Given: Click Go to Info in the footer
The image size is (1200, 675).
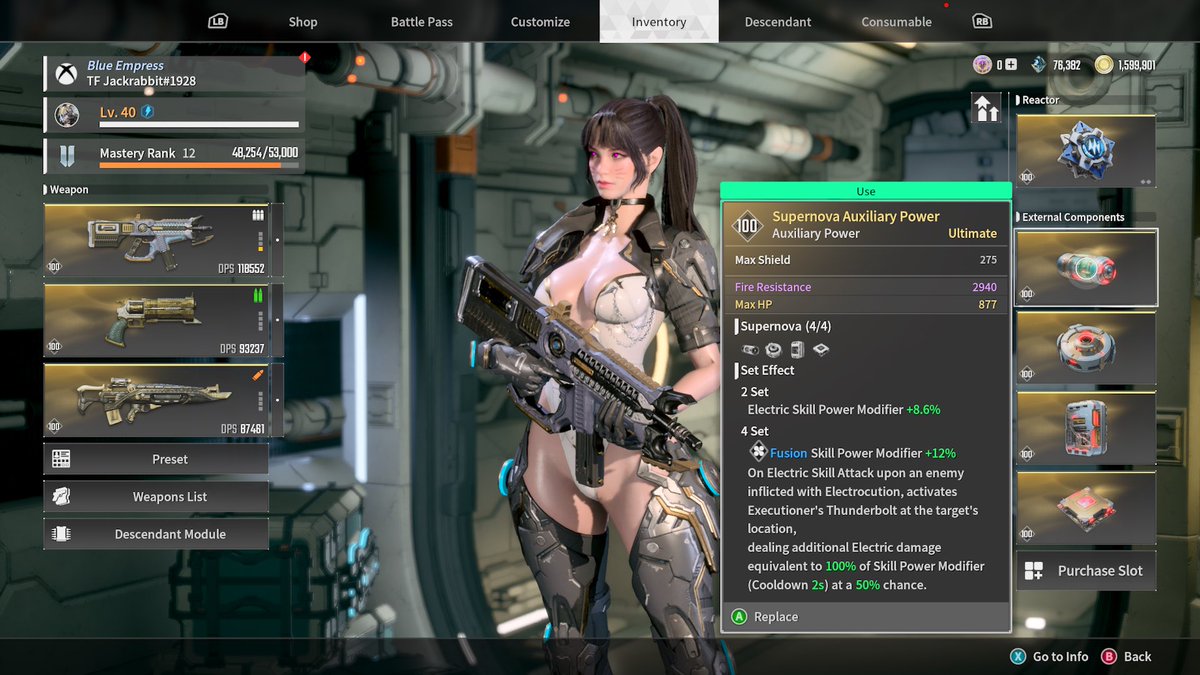Looking at the screenshot, I should point(1060,657).
